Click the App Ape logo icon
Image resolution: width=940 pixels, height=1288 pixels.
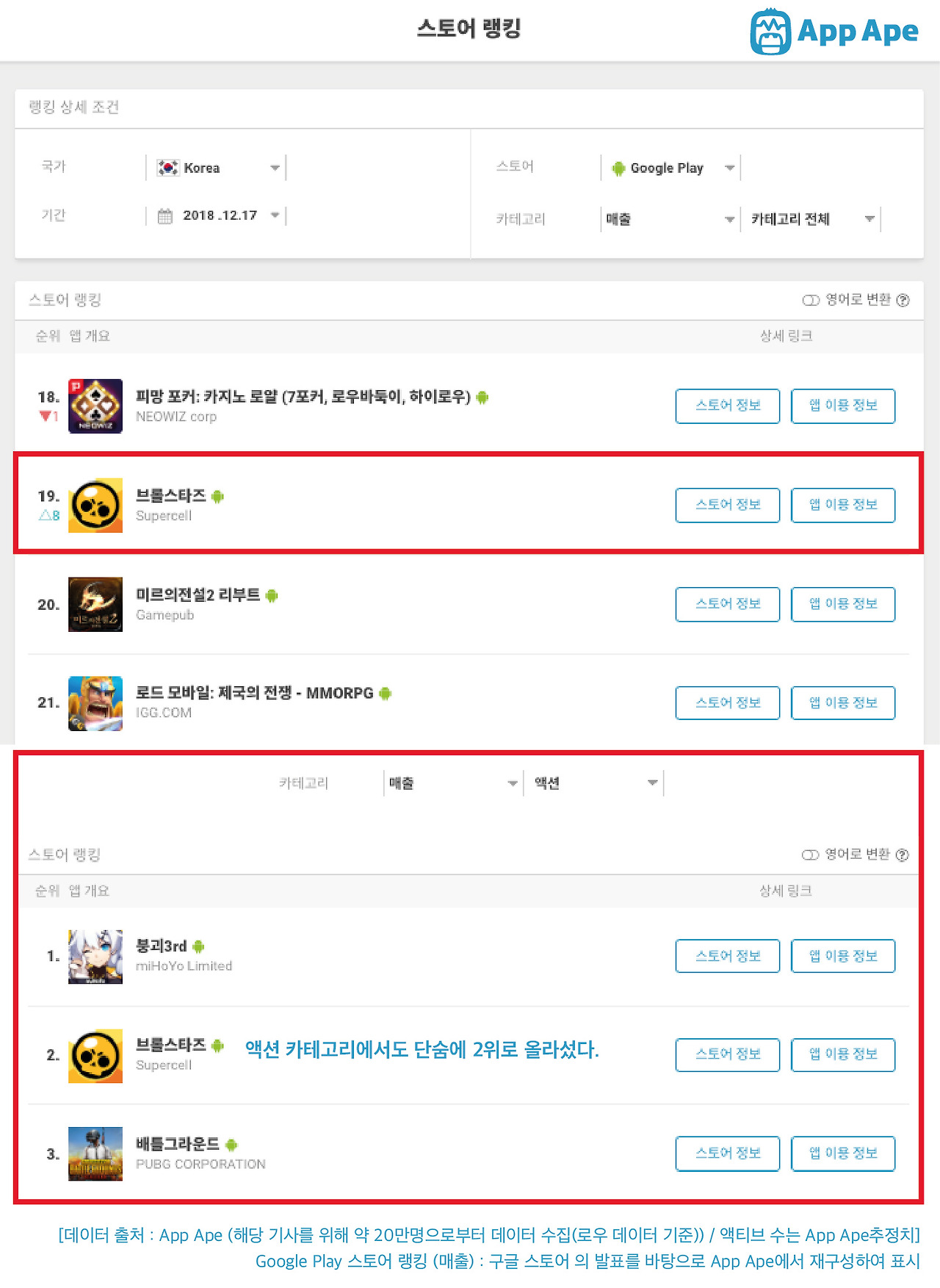pyautogui.click(x=770, y=32)
